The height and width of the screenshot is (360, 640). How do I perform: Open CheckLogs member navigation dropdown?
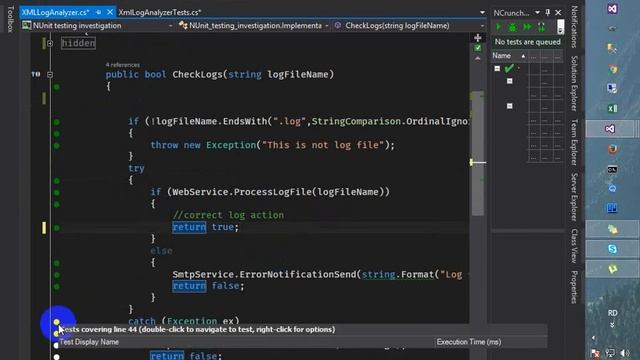[x=409, y=26]
